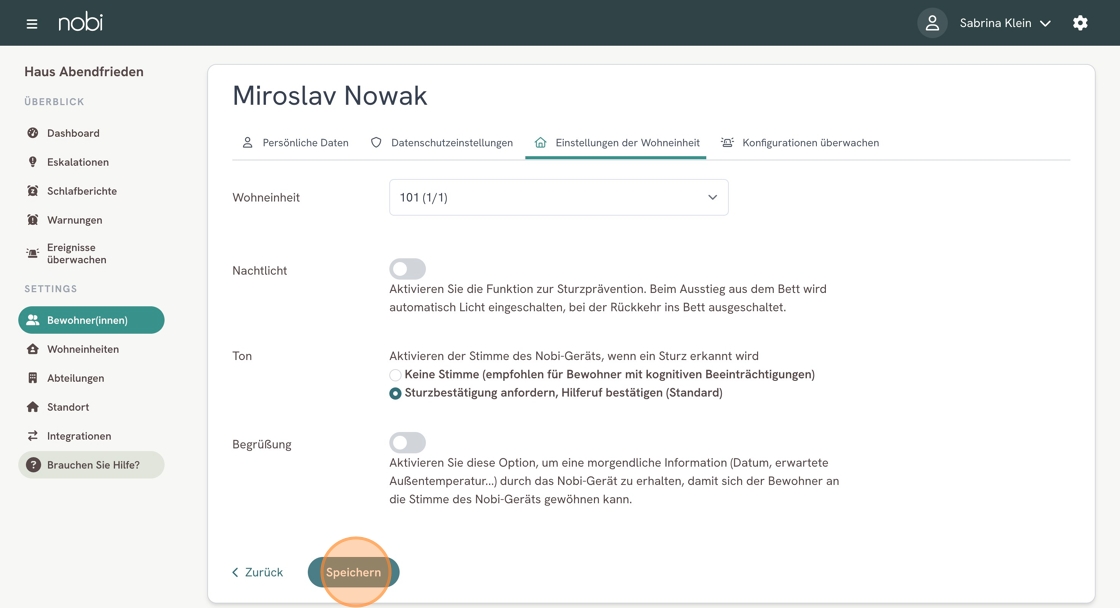Click the nobi logo

(81, 22)
